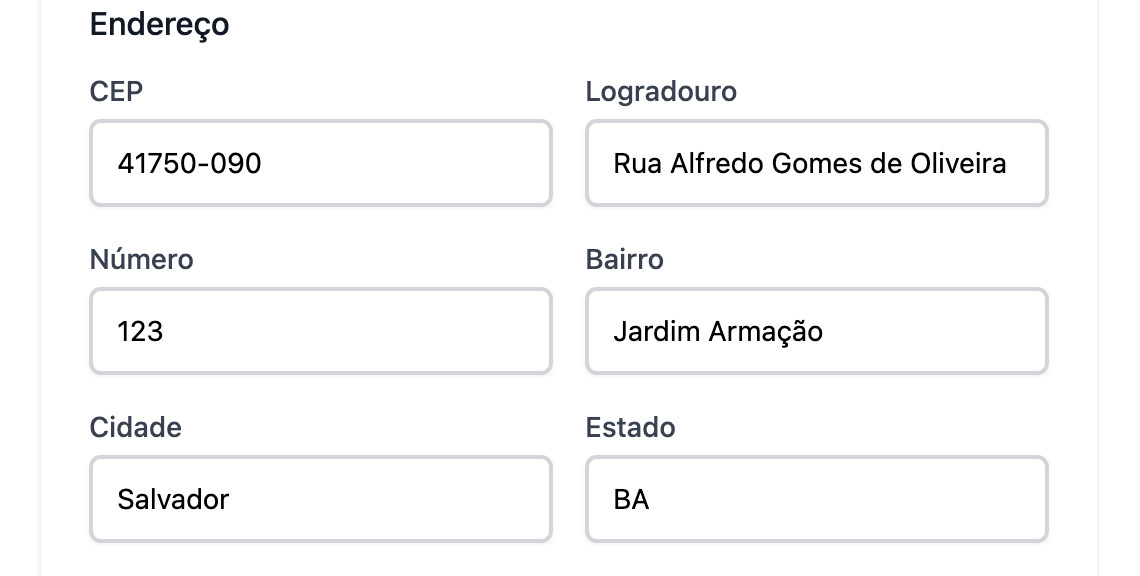Select the Número input box

320,331
